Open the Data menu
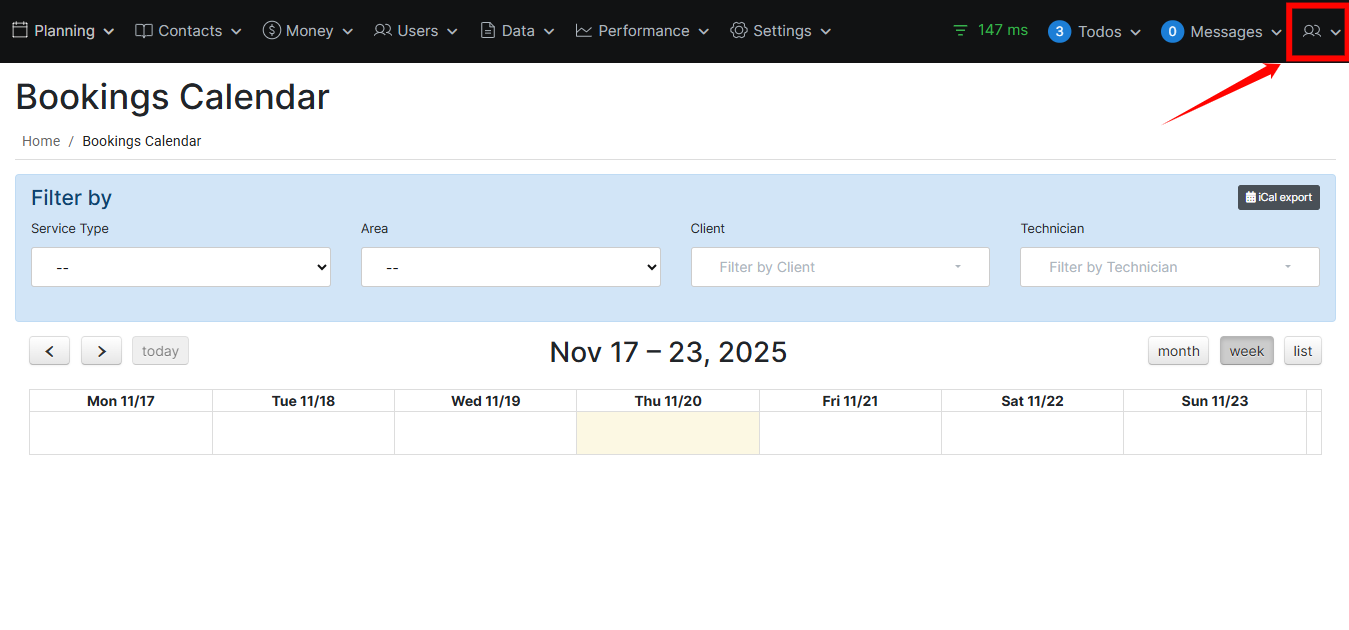Viewport: 1349px width, 630px height. pos(517,31)
